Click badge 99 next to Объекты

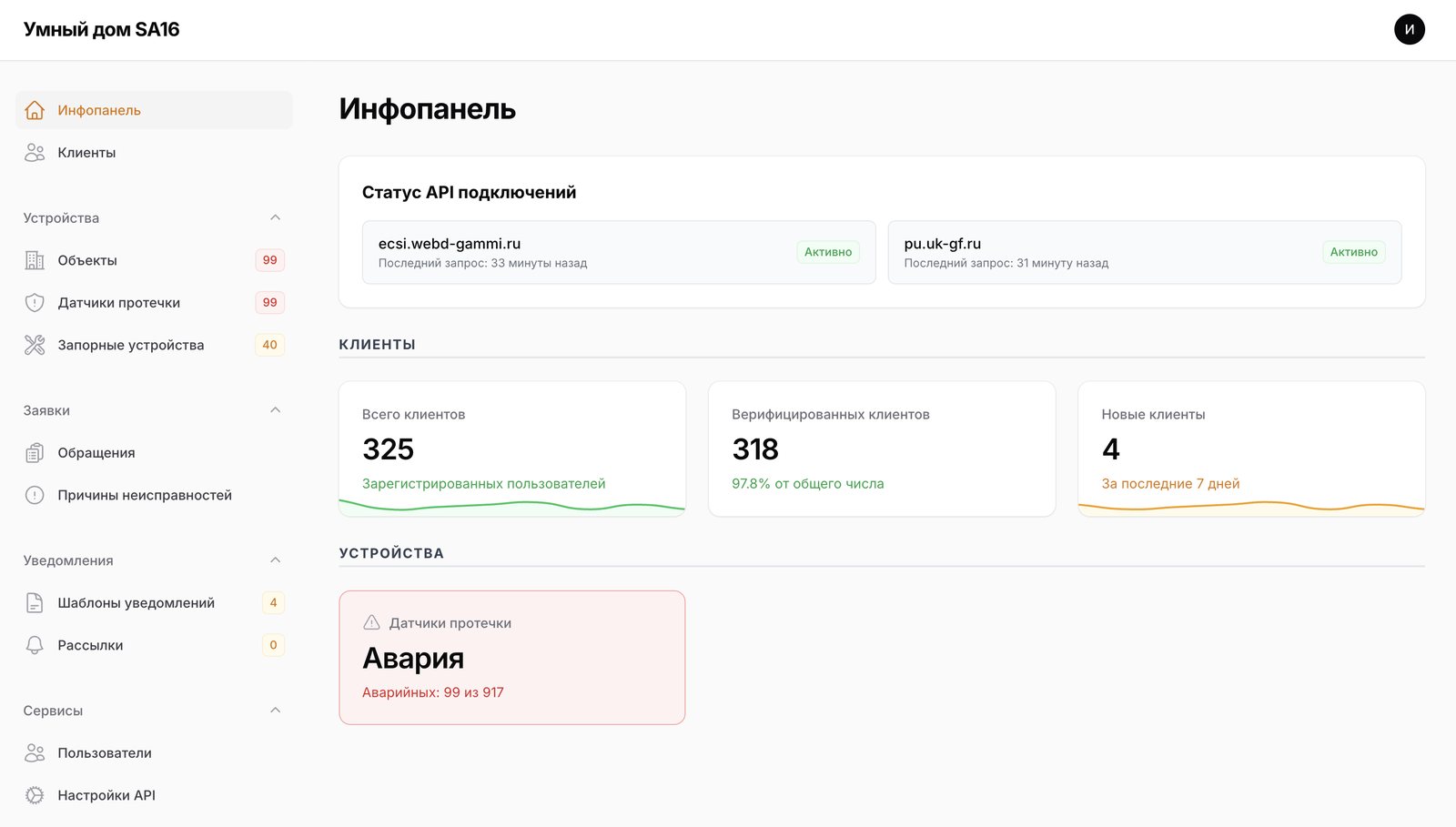click(270, 260)
